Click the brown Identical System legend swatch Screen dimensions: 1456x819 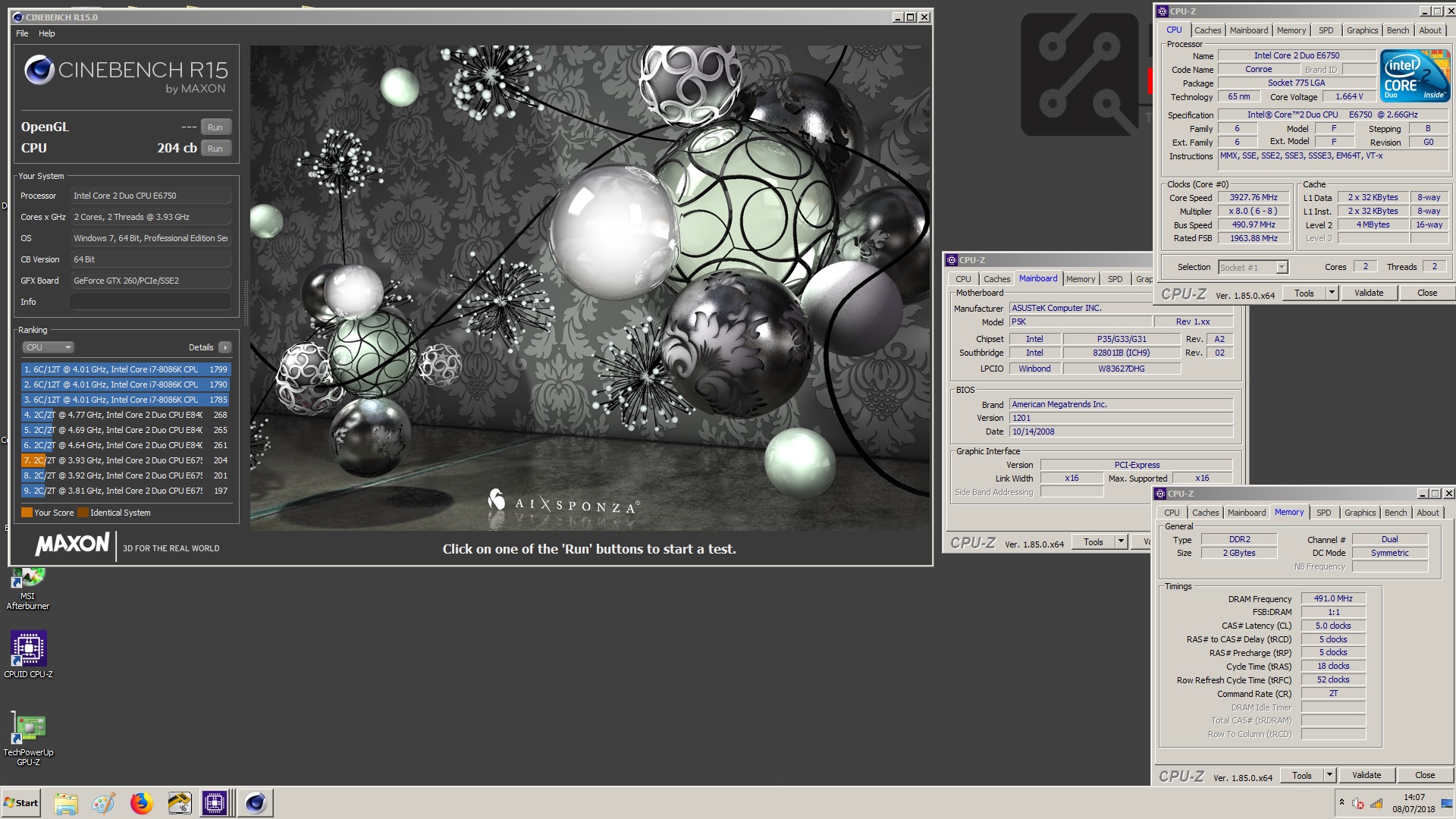pos(83,513)
